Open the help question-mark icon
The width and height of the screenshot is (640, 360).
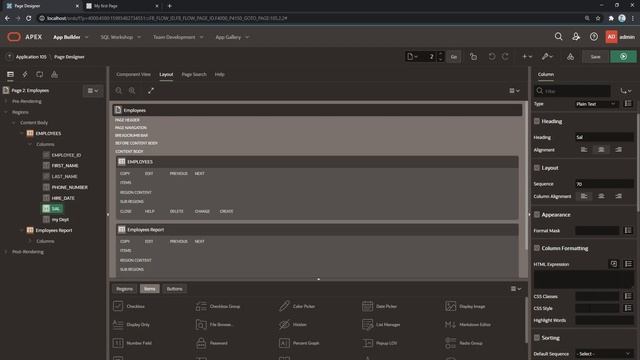click(593, 37)
